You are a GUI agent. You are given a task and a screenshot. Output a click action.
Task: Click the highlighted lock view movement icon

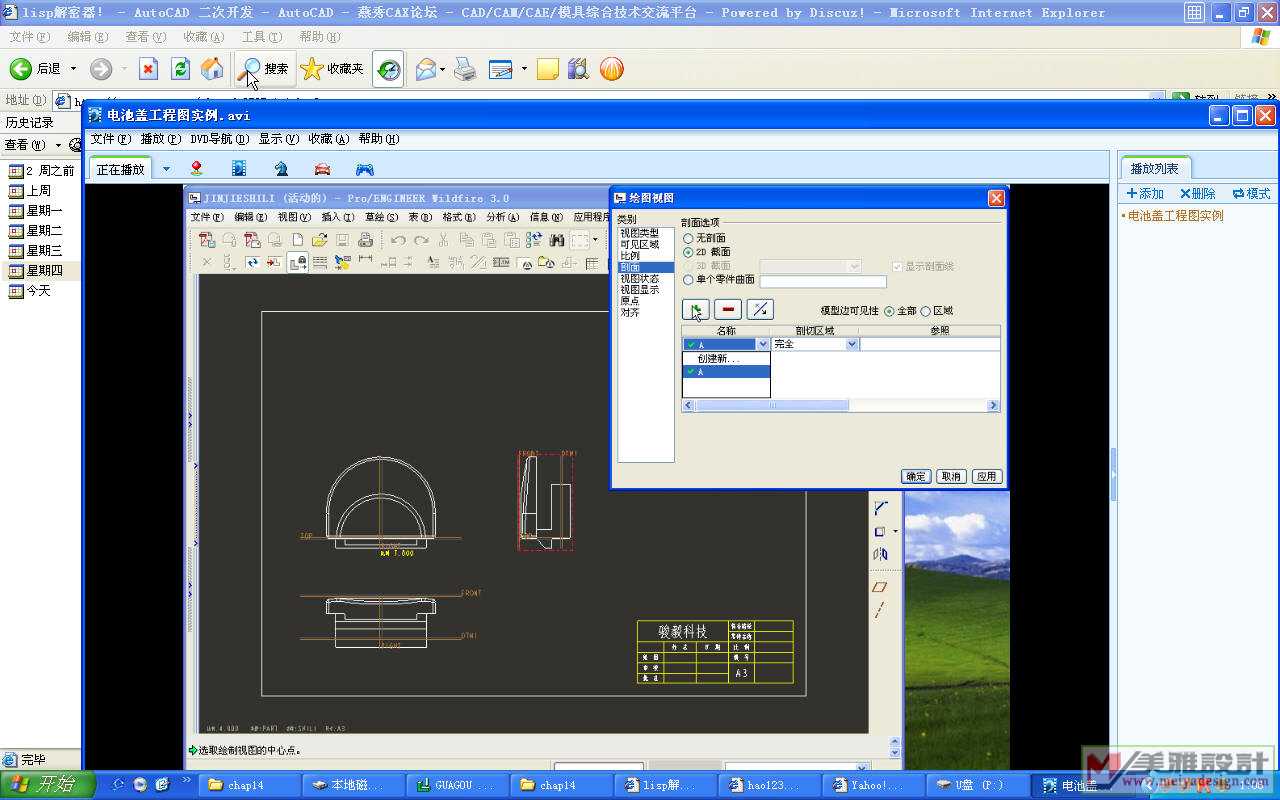click(x=298, y=263)
